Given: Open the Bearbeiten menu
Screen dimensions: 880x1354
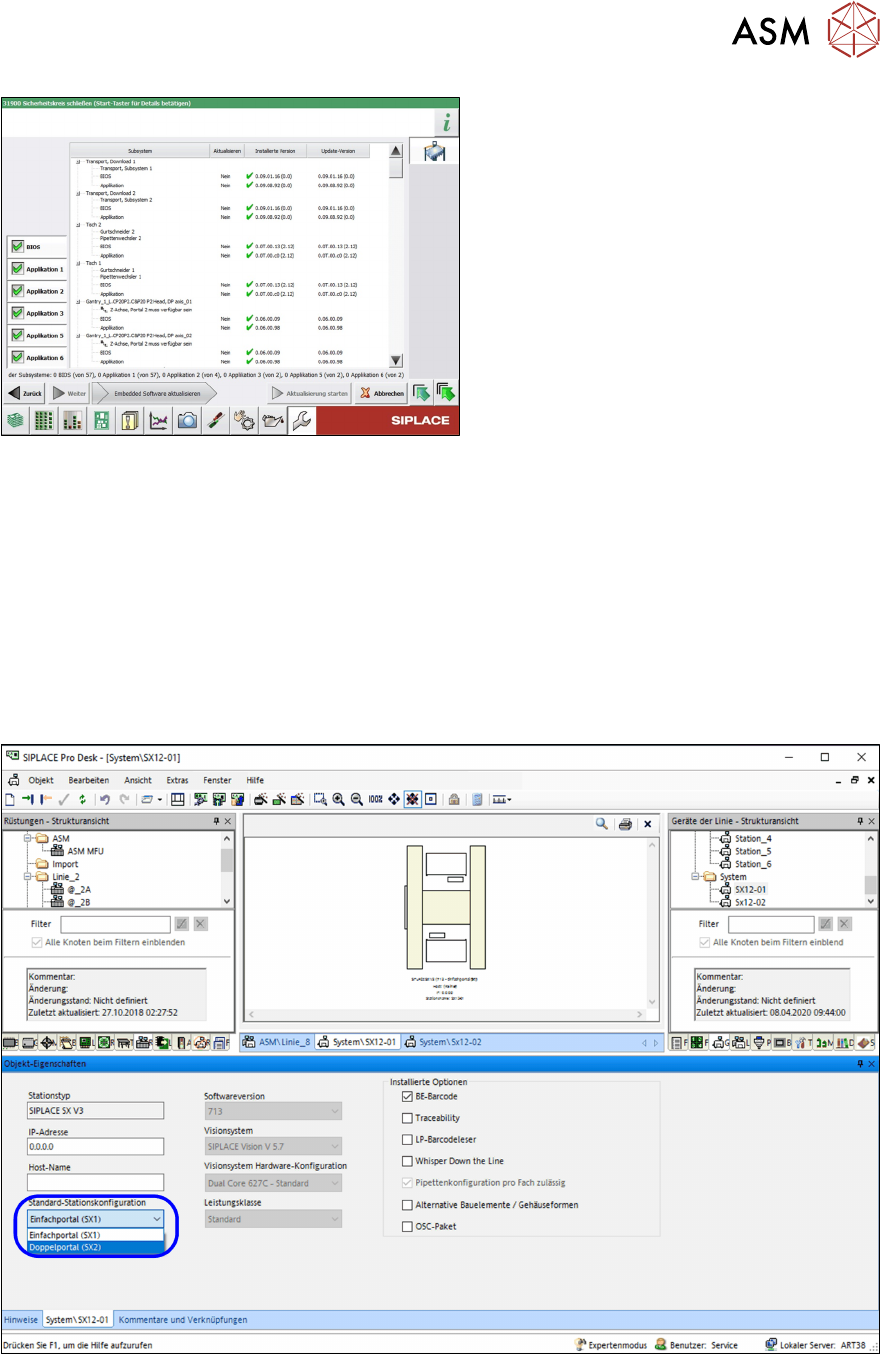Looking at the screenshot, I should 88,780.
